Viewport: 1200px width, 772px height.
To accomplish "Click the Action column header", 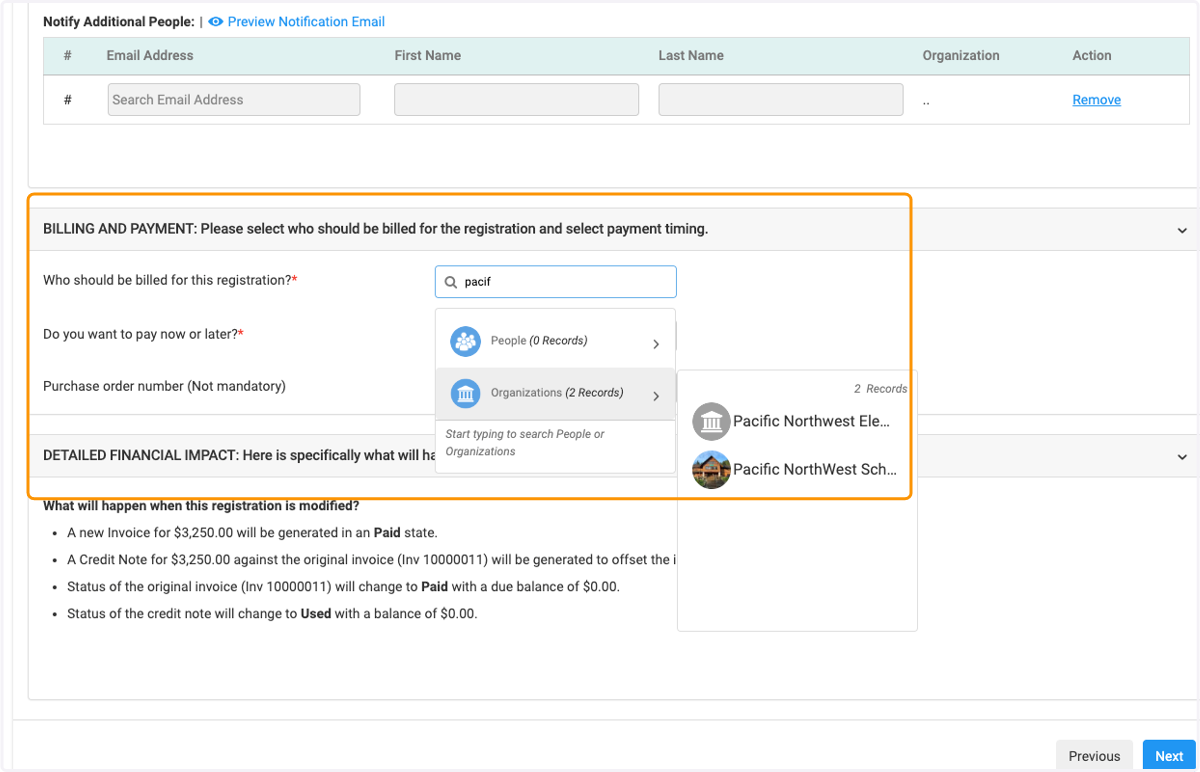I will (x=1092, y=56).
